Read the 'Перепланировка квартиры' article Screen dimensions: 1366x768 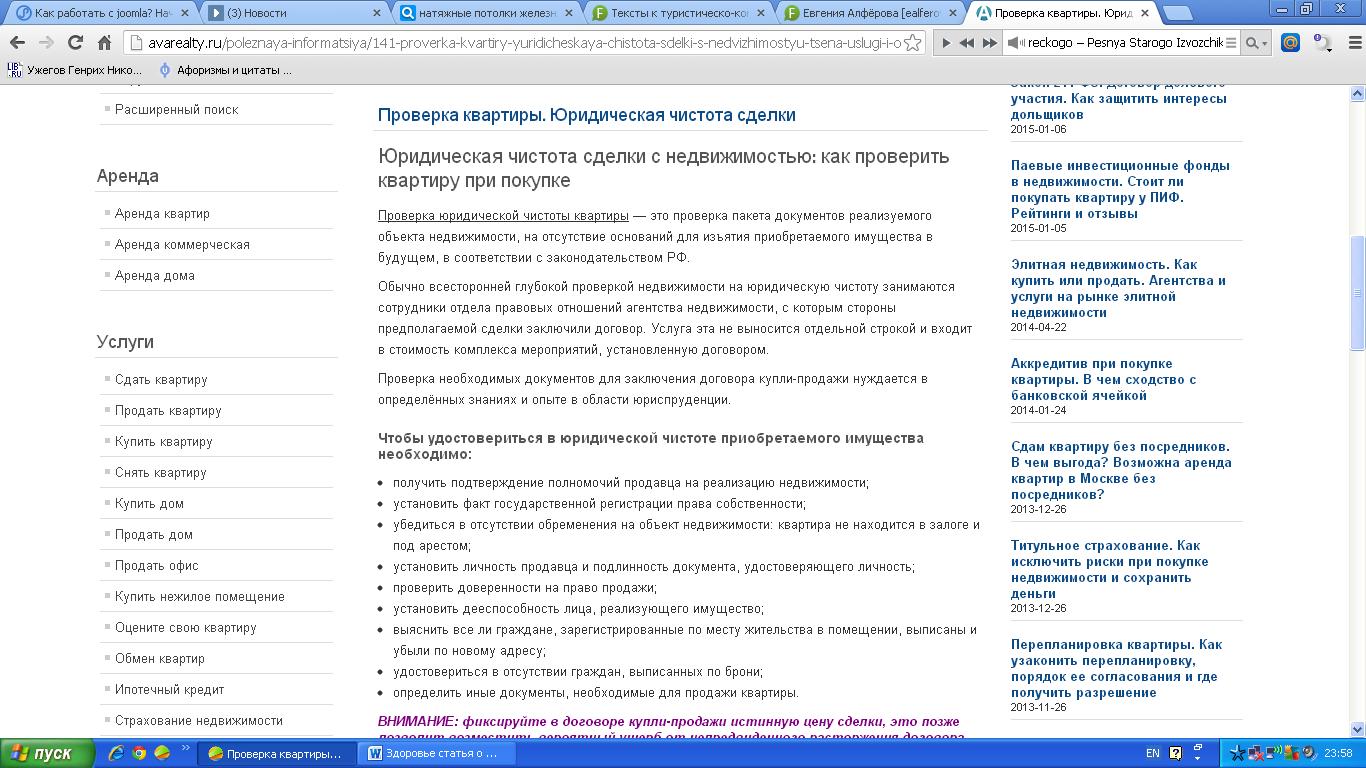click(x=1116, y=668)
